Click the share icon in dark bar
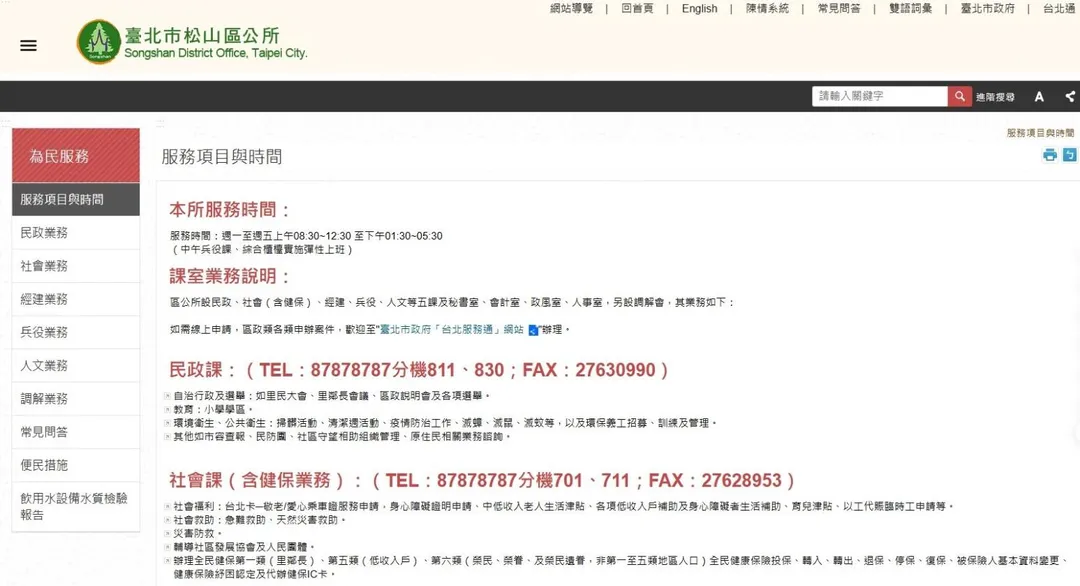1080x586 pixels. point(1070,97)
